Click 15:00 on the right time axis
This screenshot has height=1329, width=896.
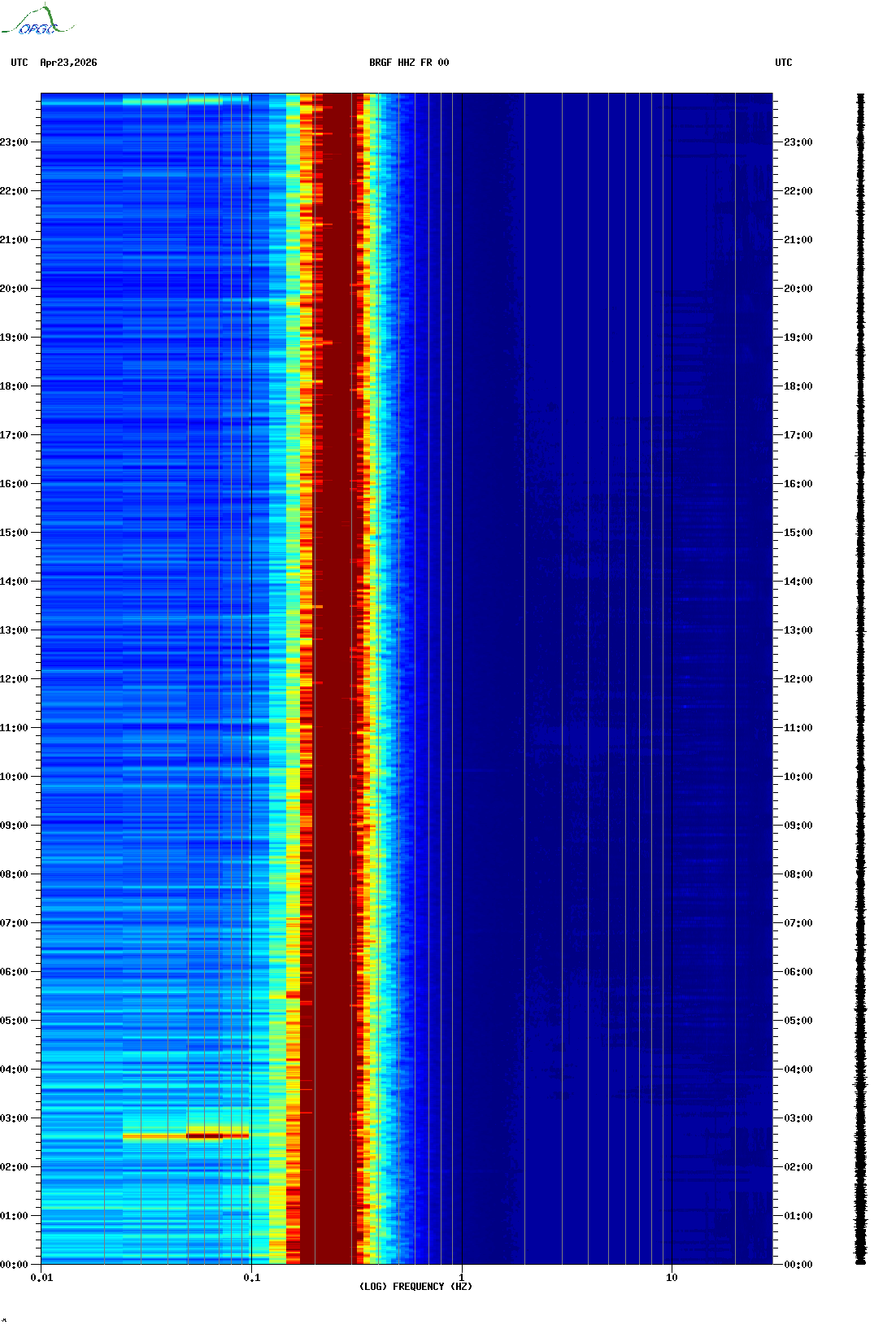pos(798,533)
